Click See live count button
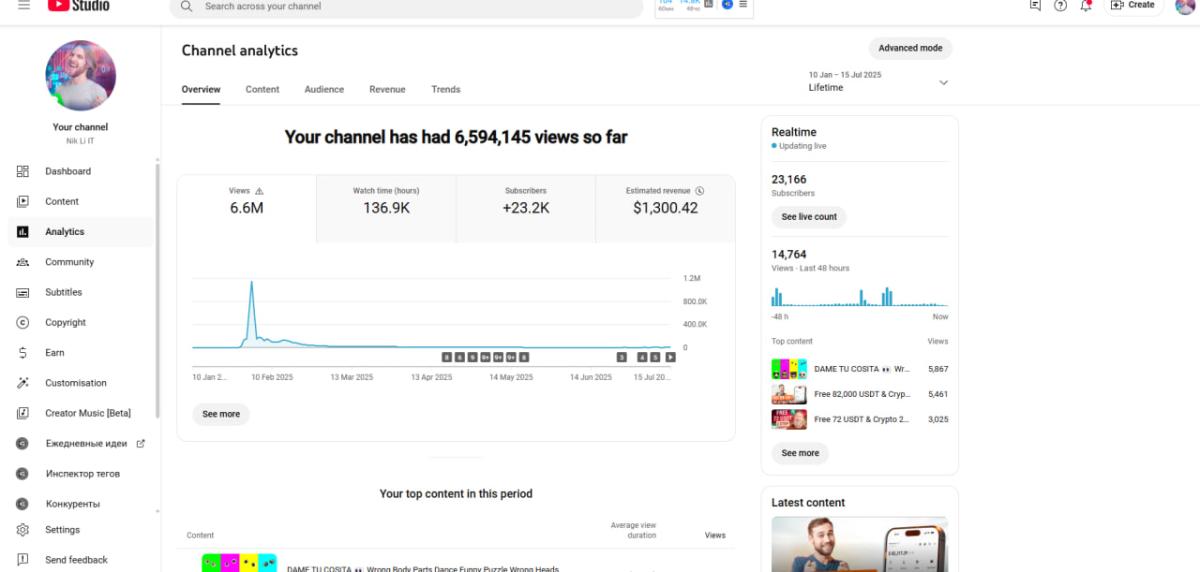Image resolution: width=1200 pixels, height=572 pixels. [x=809, y=217]
